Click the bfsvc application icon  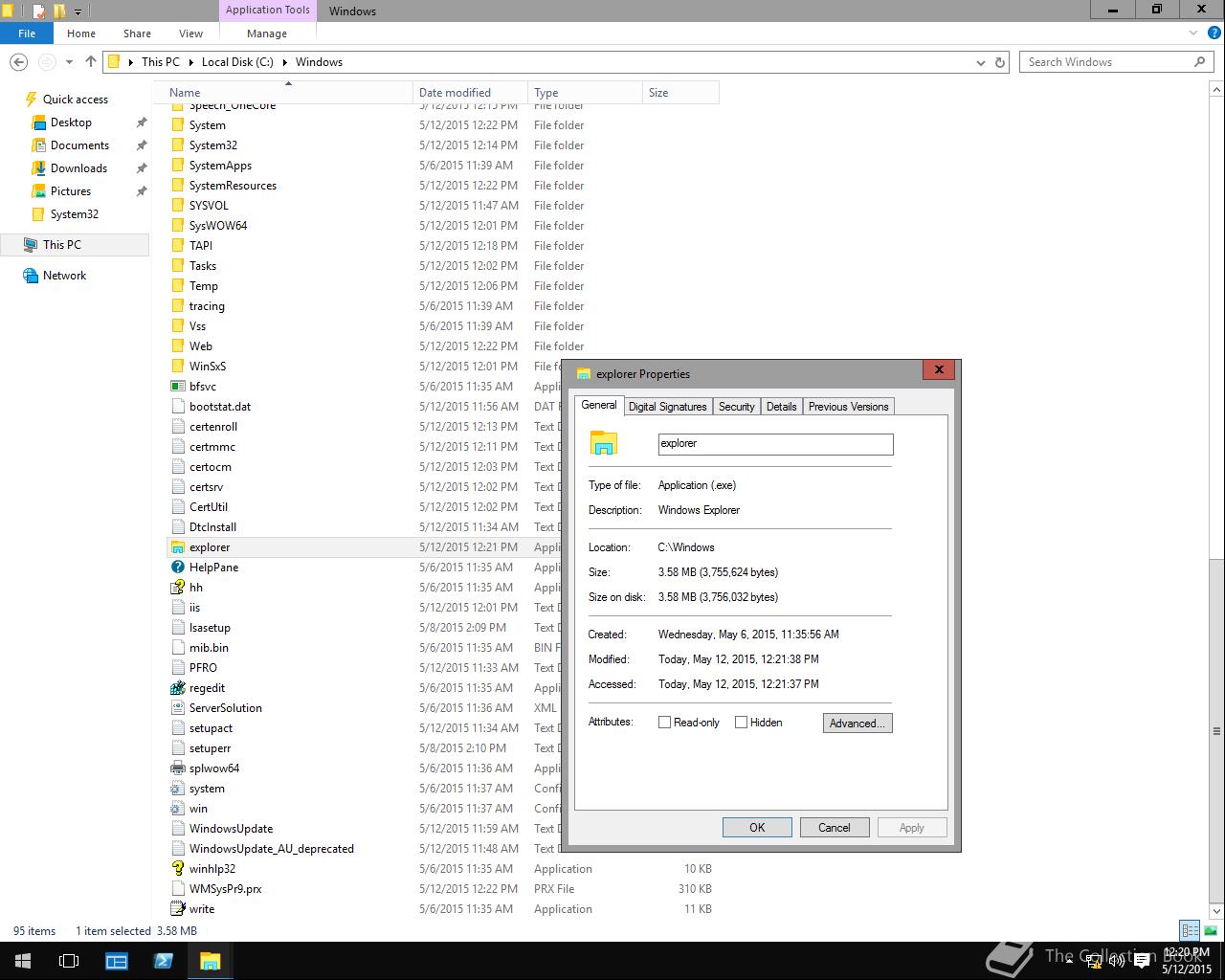point(177,387)
